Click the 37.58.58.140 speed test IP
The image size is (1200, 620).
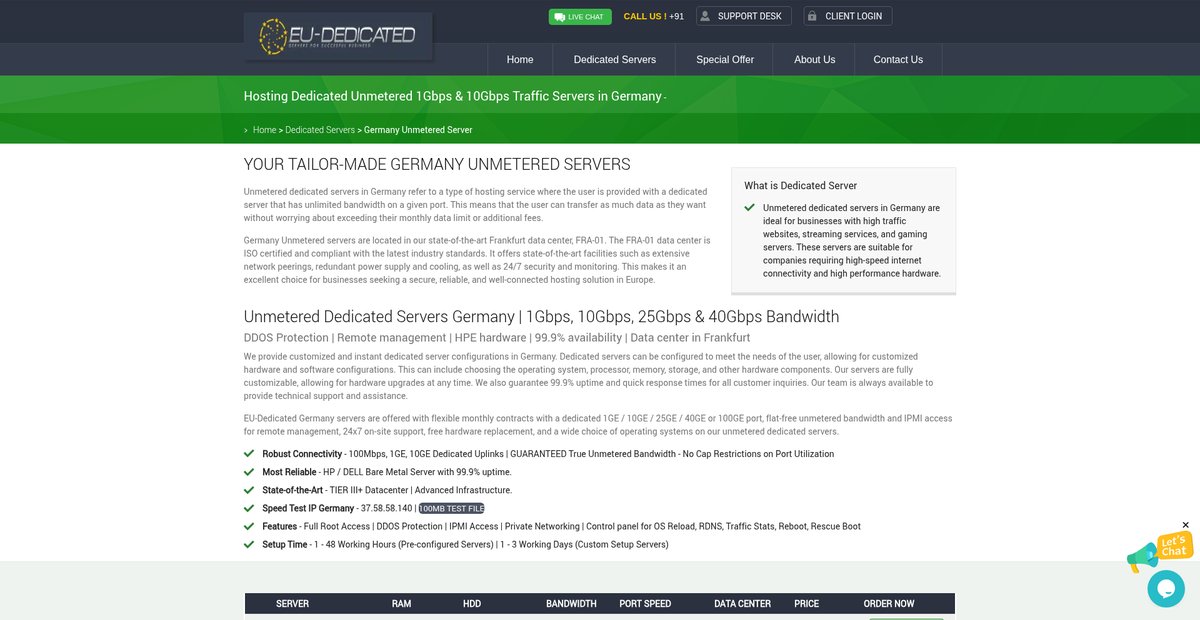[x=386, y=508]
